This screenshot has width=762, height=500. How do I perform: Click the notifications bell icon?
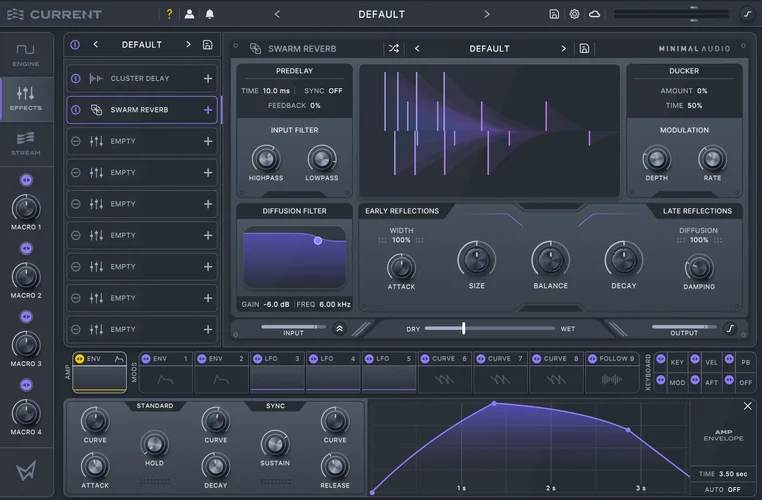[210, 14]
